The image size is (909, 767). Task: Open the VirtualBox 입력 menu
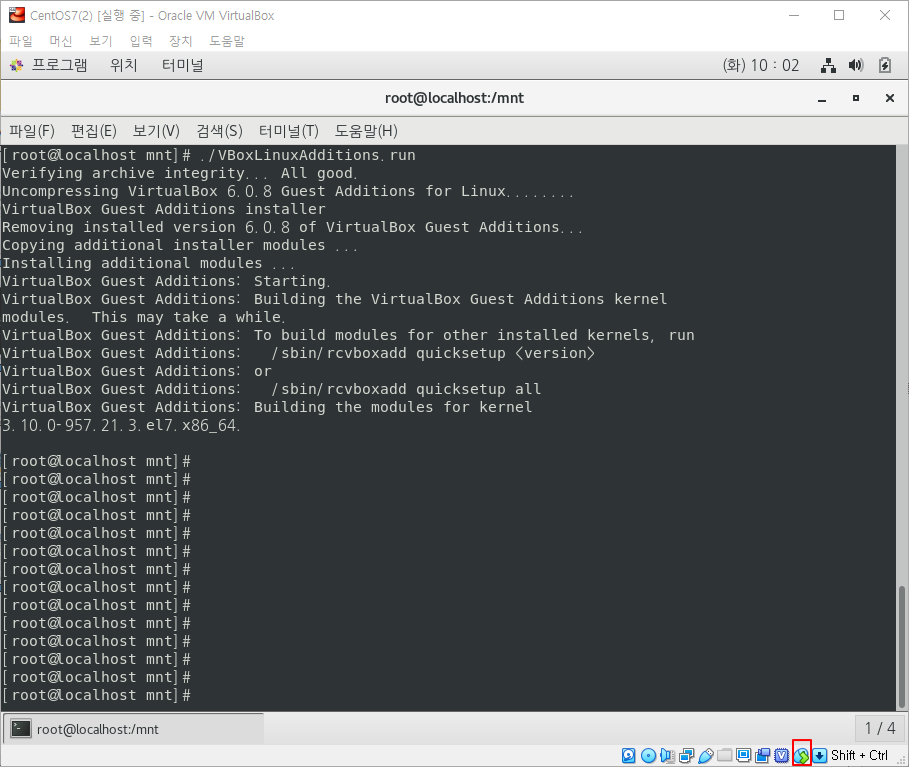(141, 41)
